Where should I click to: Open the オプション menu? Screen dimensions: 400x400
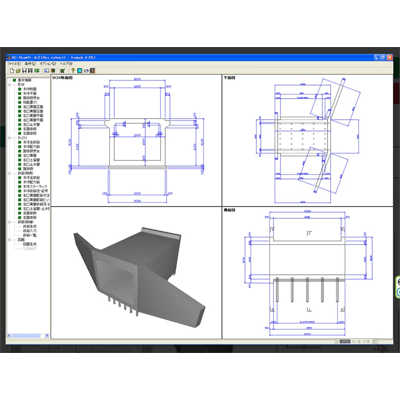(48, 64)
